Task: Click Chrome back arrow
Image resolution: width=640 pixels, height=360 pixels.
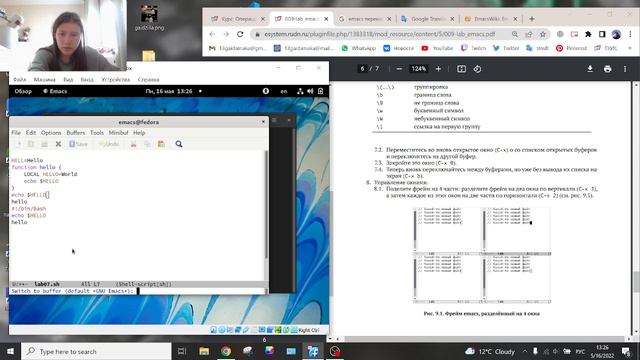Action: pos(212,34)
